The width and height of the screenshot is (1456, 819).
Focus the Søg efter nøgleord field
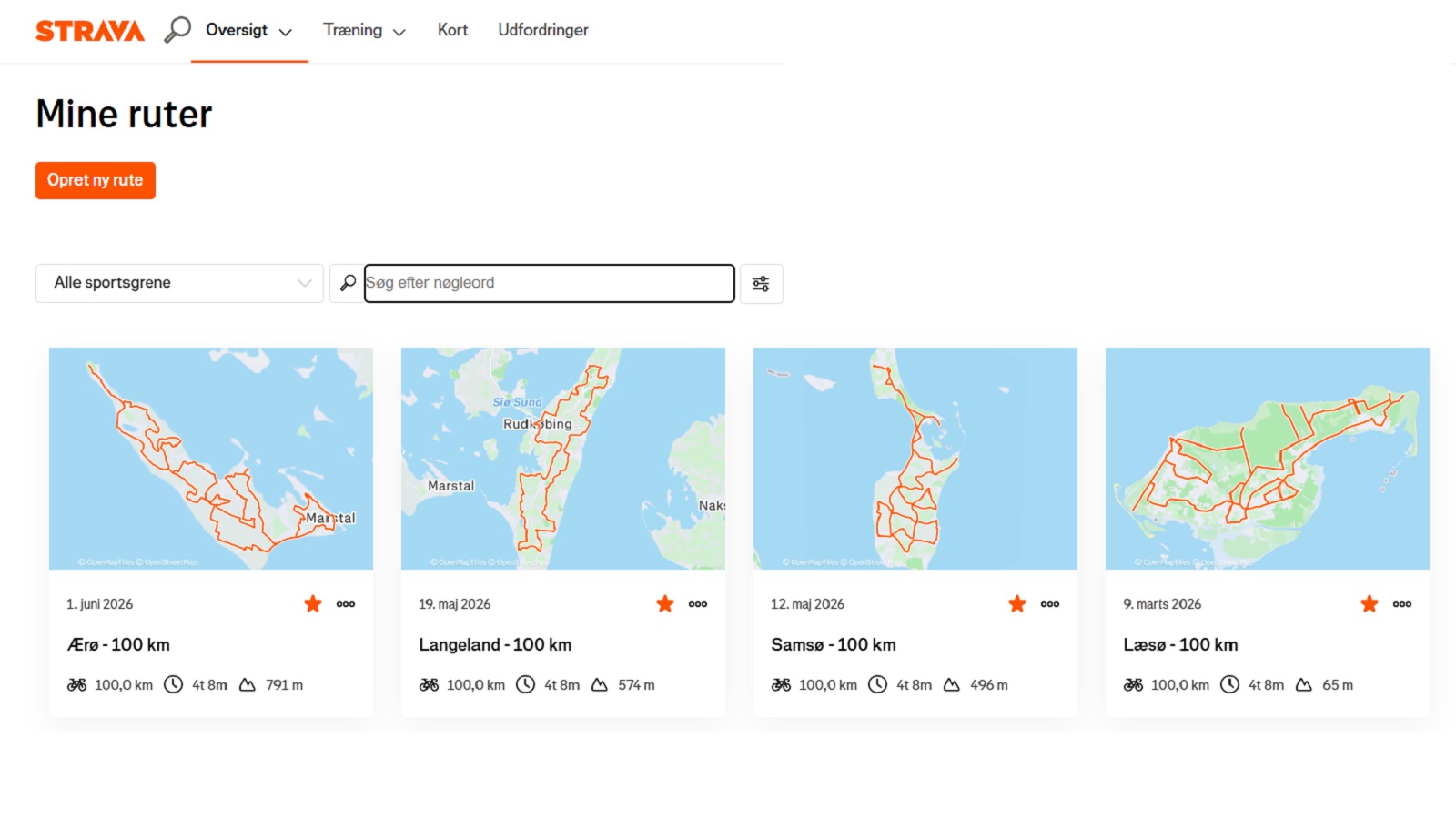coord(550,283)
